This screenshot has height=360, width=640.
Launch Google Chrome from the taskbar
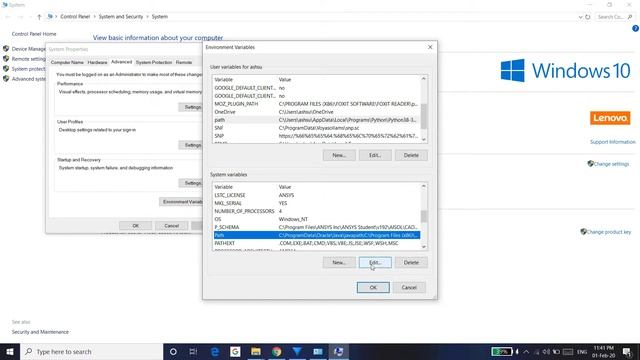(277, 351)
